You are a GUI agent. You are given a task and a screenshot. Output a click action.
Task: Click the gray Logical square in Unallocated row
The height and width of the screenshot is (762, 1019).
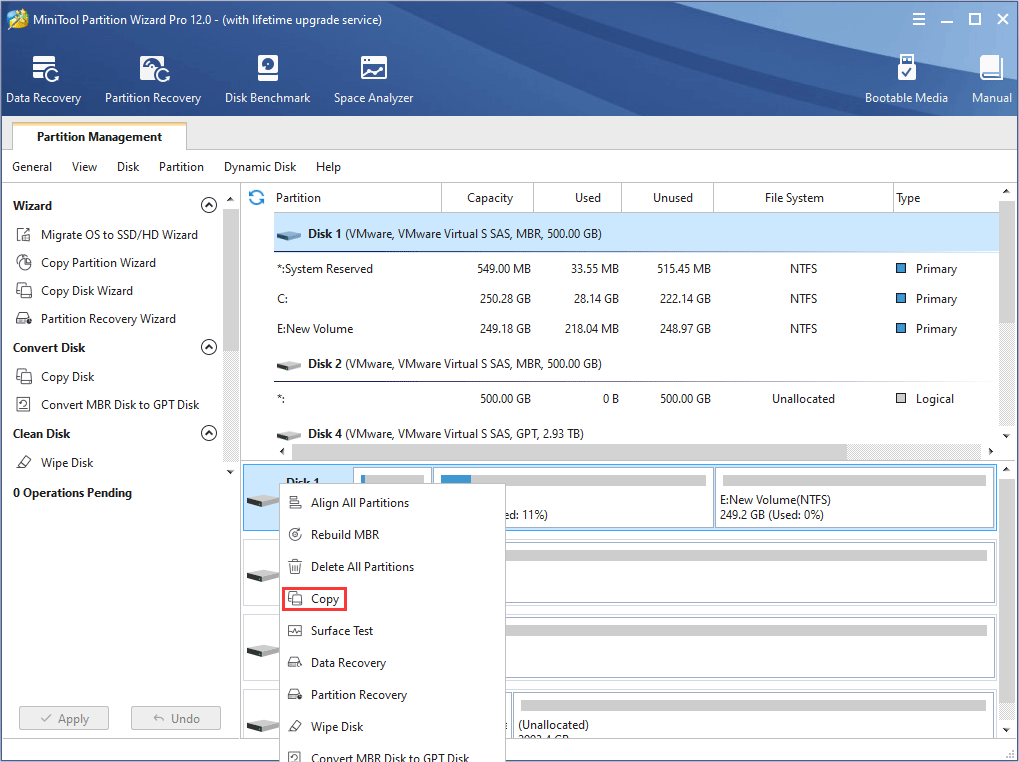tap(901, 398)
